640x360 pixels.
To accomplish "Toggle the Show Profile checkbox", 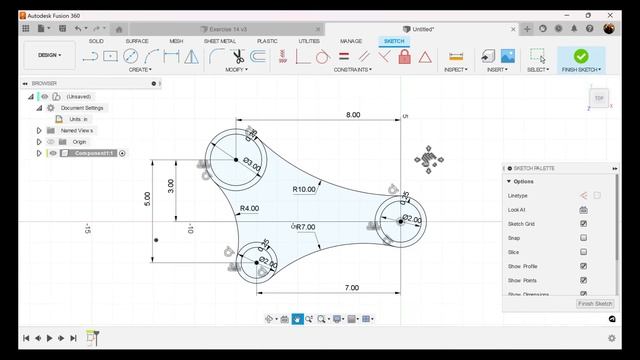I will [584, 266].
